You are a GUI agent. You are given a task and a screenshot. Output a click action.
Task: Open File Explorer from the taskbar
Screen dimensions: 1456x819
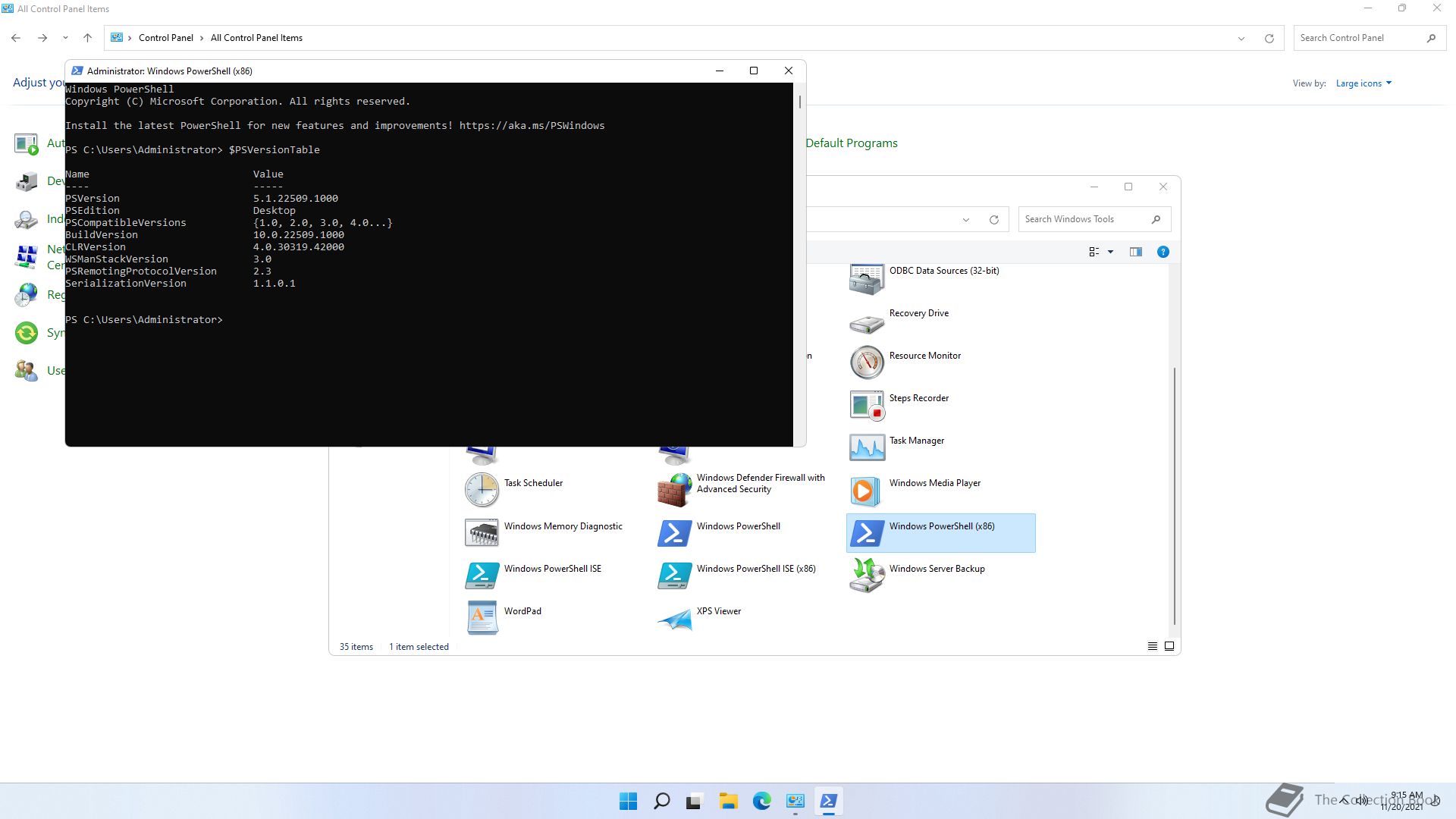(x=728, y=801)
